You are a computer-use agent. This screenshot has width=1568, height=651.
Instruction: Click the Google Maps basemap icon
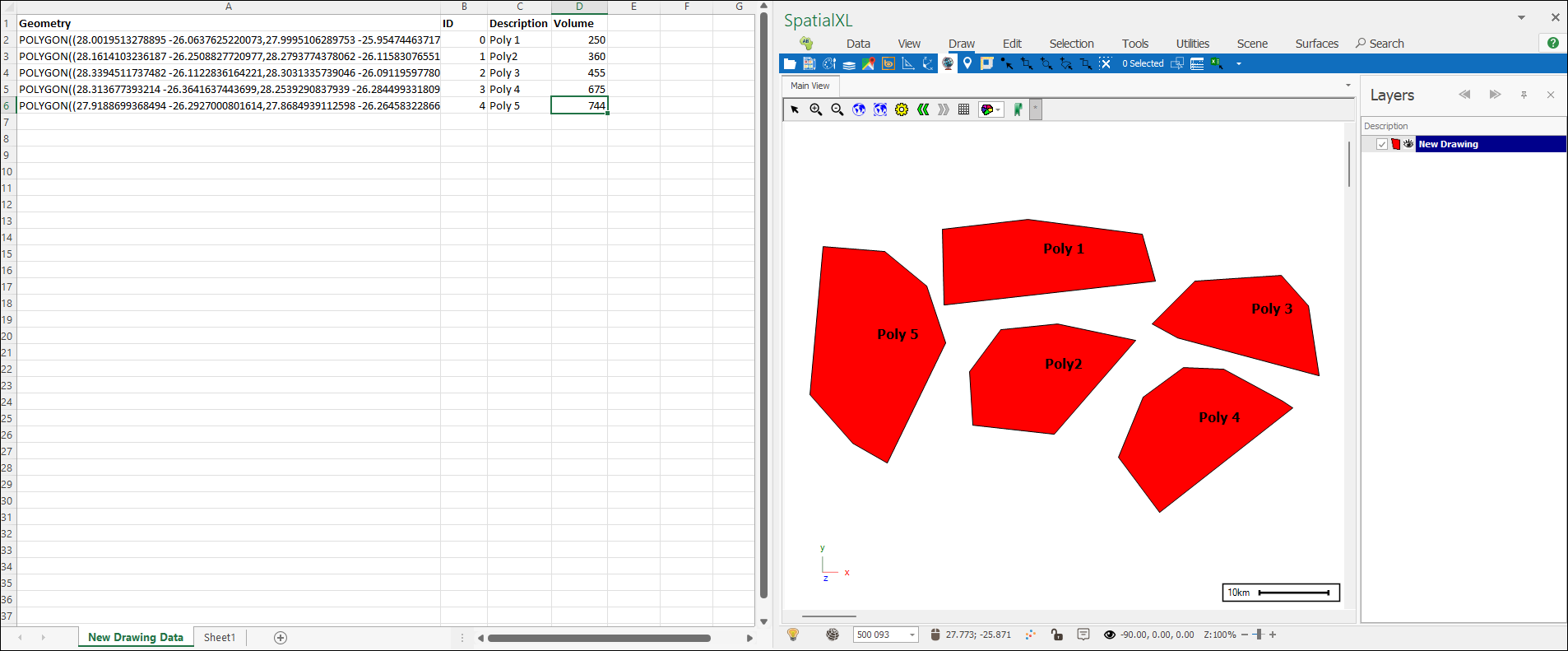868,63
